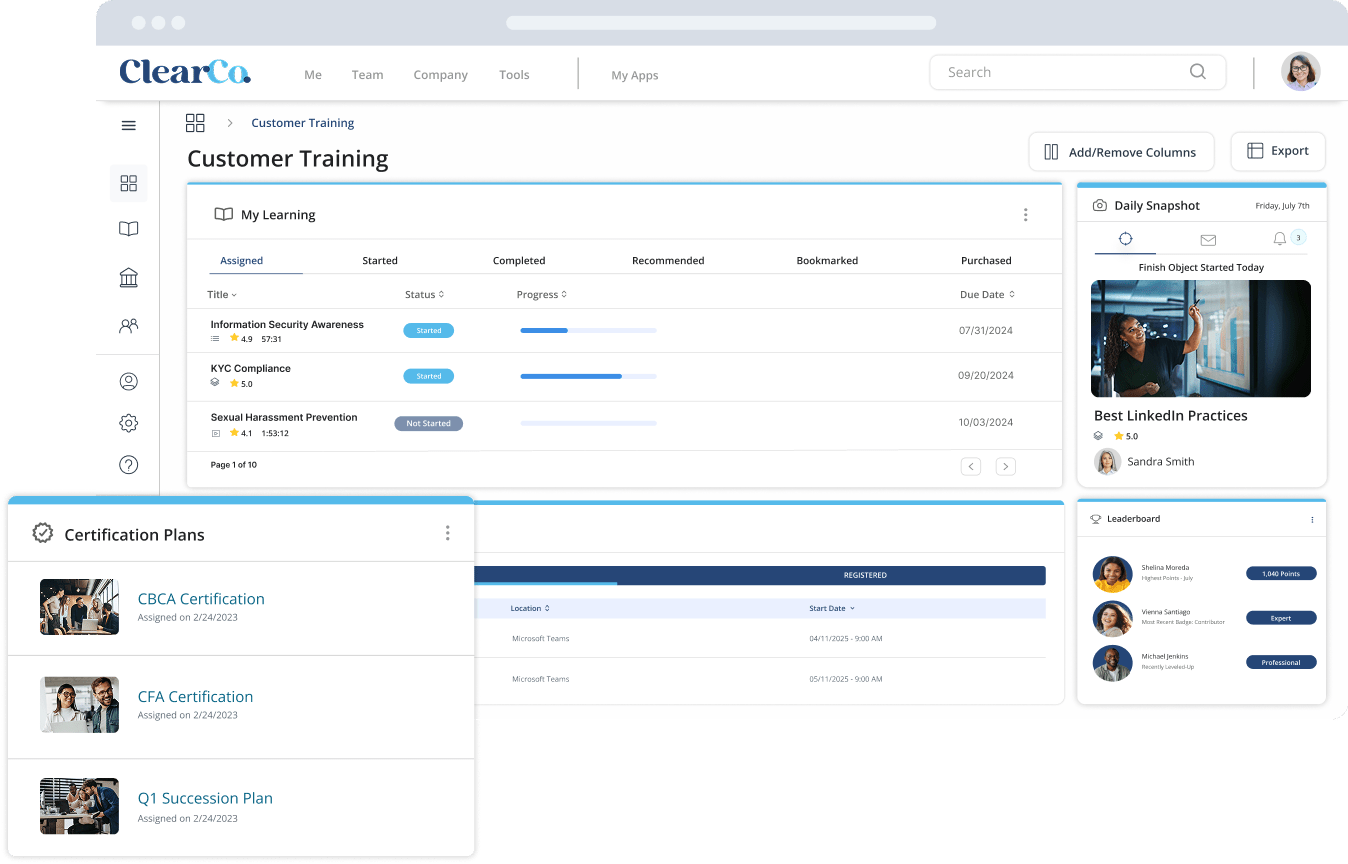
Task: Open the My Apps menu
Action: coord(635,75)
